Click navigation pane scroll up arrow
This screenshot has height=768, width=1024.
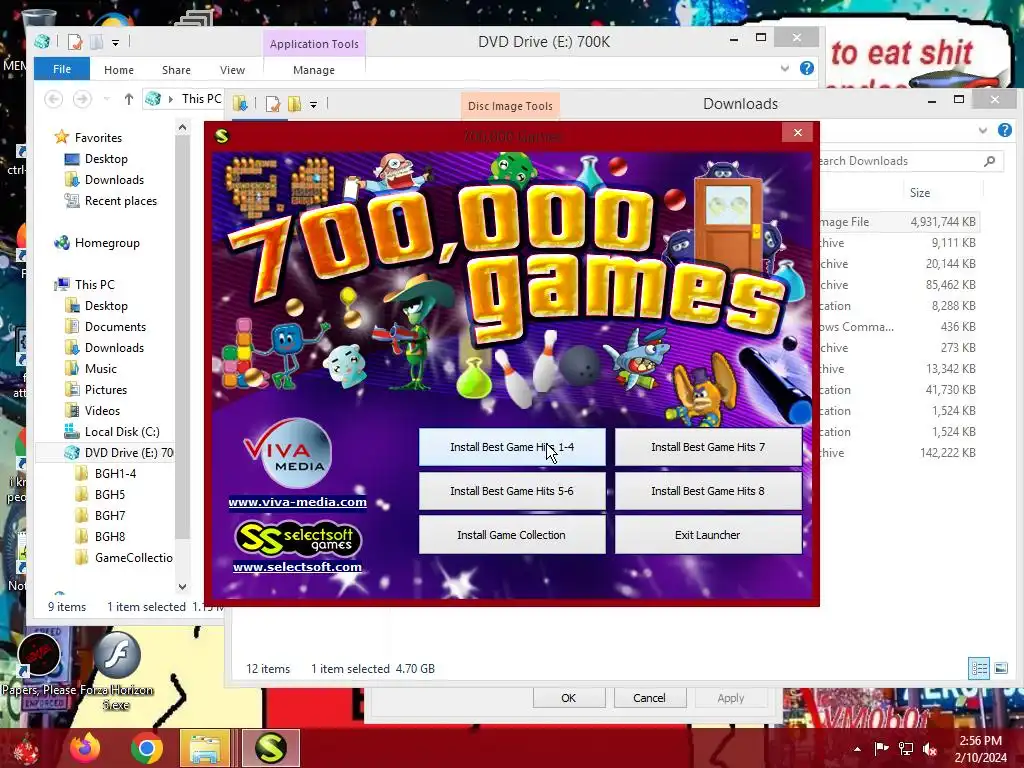(x=183, y=128)
